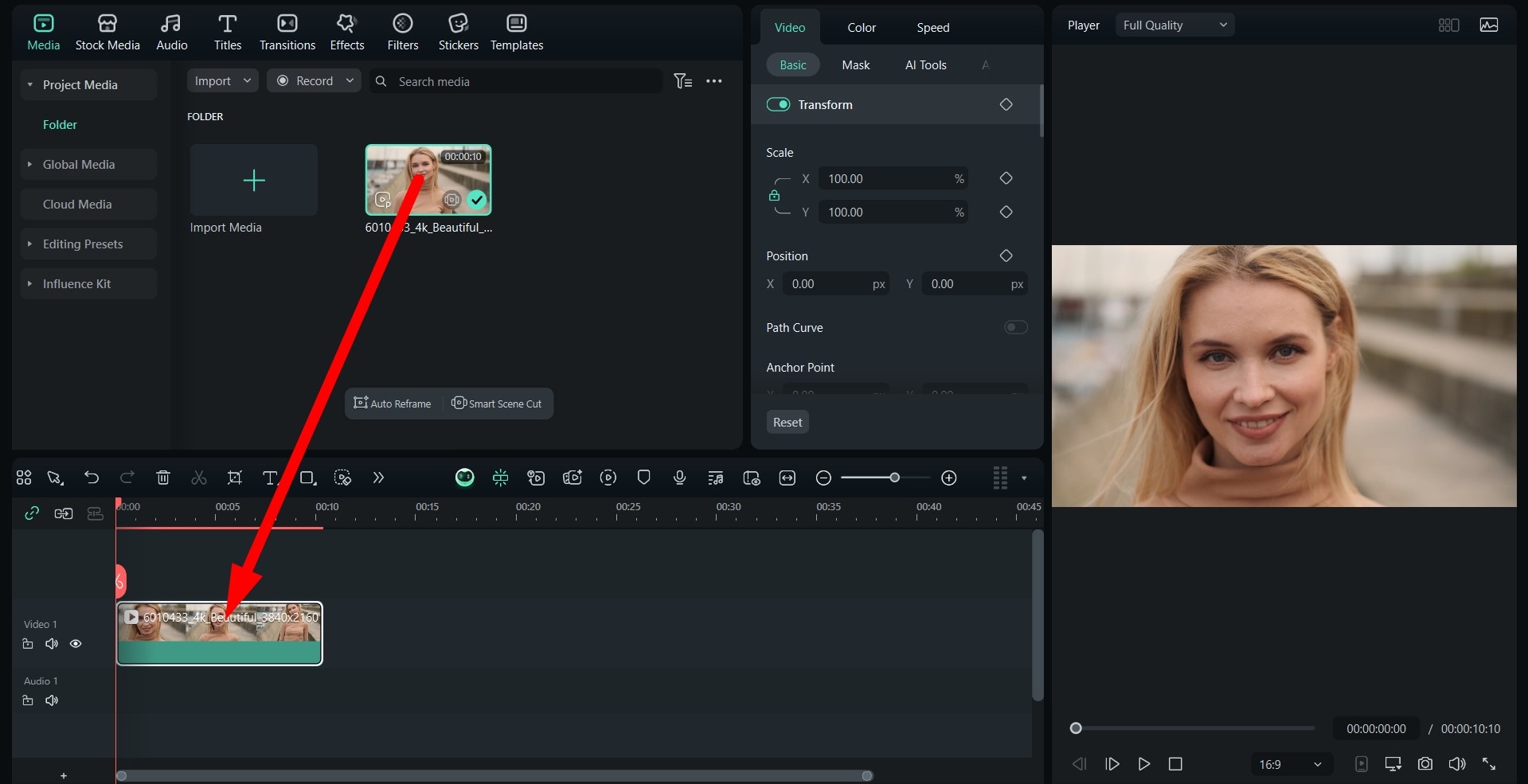The image size is (1528, 784).
Task: Toggle the Path Curve switch
Action: 1015,327
